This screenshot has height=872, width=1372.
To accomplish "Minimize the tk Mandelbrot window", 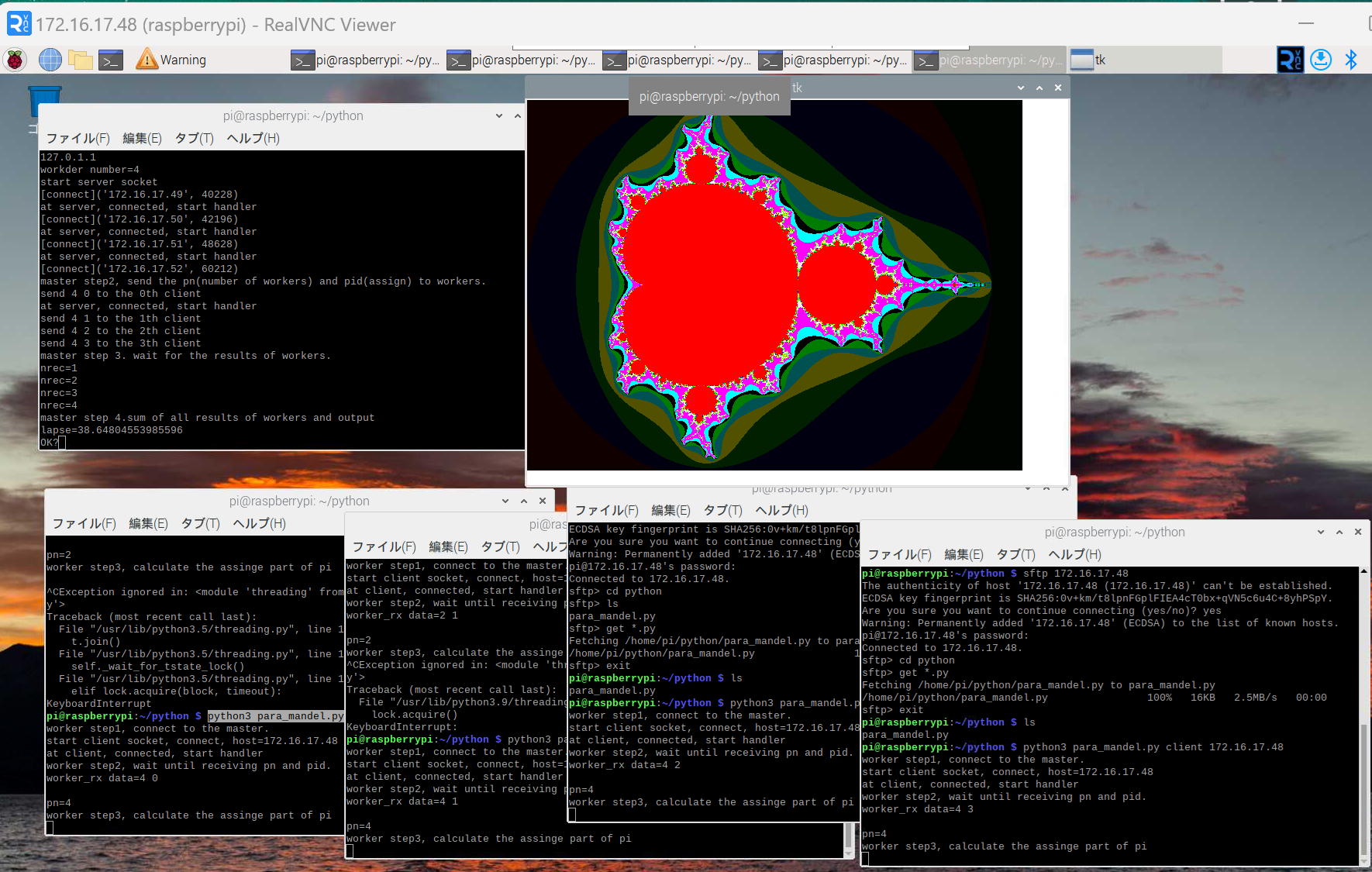I will 1021,88.
